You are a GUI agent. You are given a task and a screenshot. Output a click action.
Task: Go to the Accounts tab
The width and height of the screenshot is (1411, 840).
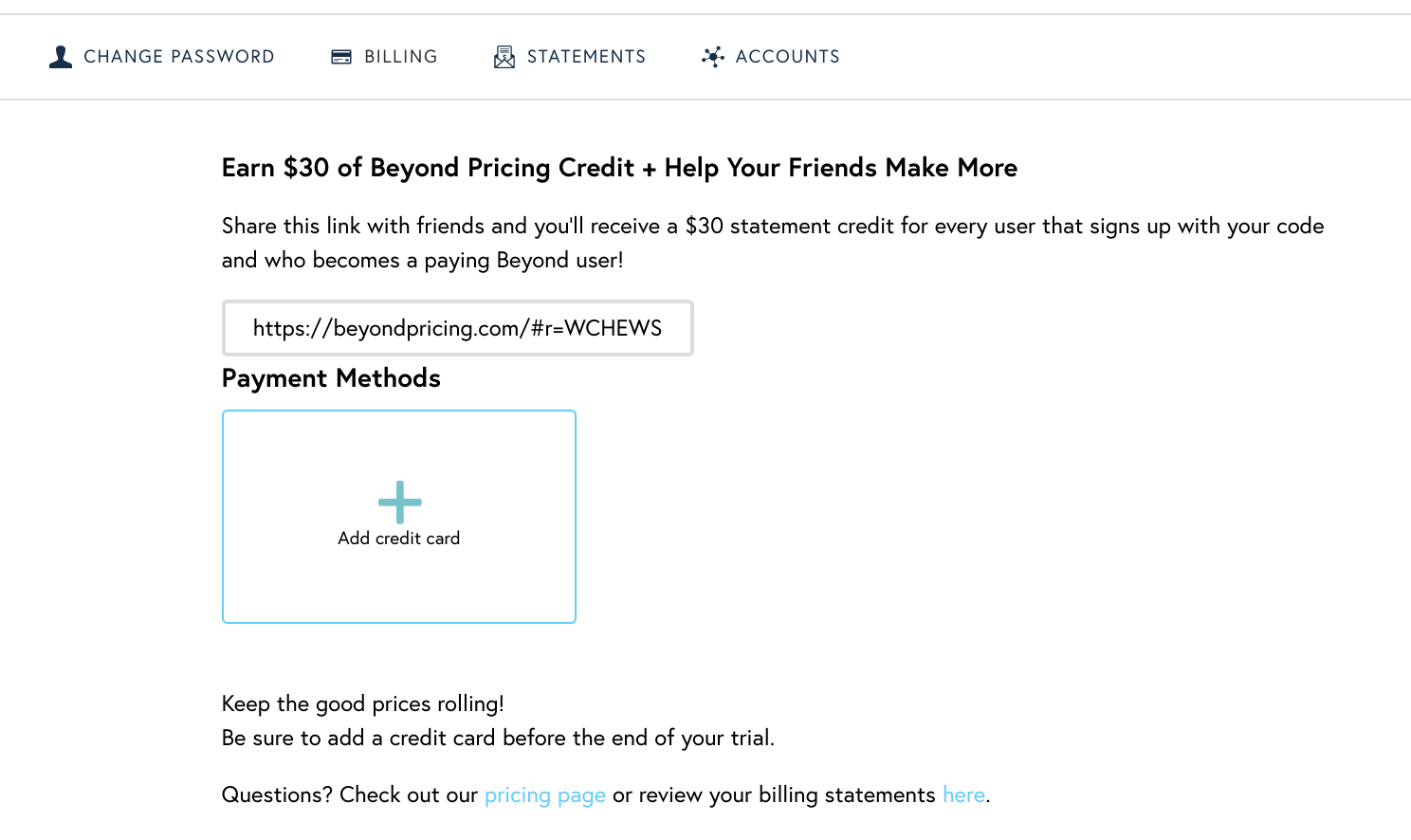point(770,57)
